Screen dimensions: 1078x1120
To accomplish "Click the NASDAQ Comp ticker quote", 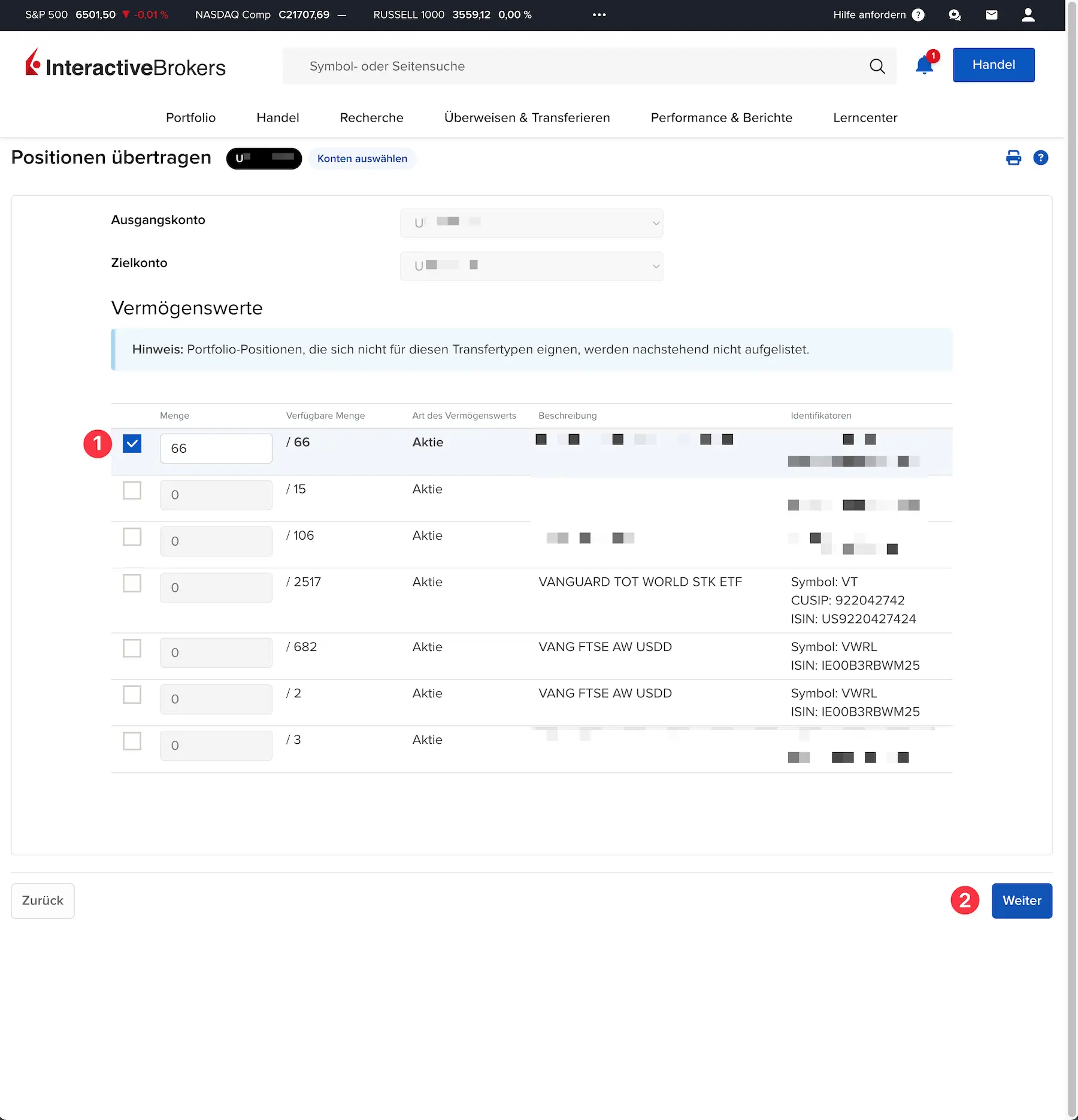I will tap(271, 15).
